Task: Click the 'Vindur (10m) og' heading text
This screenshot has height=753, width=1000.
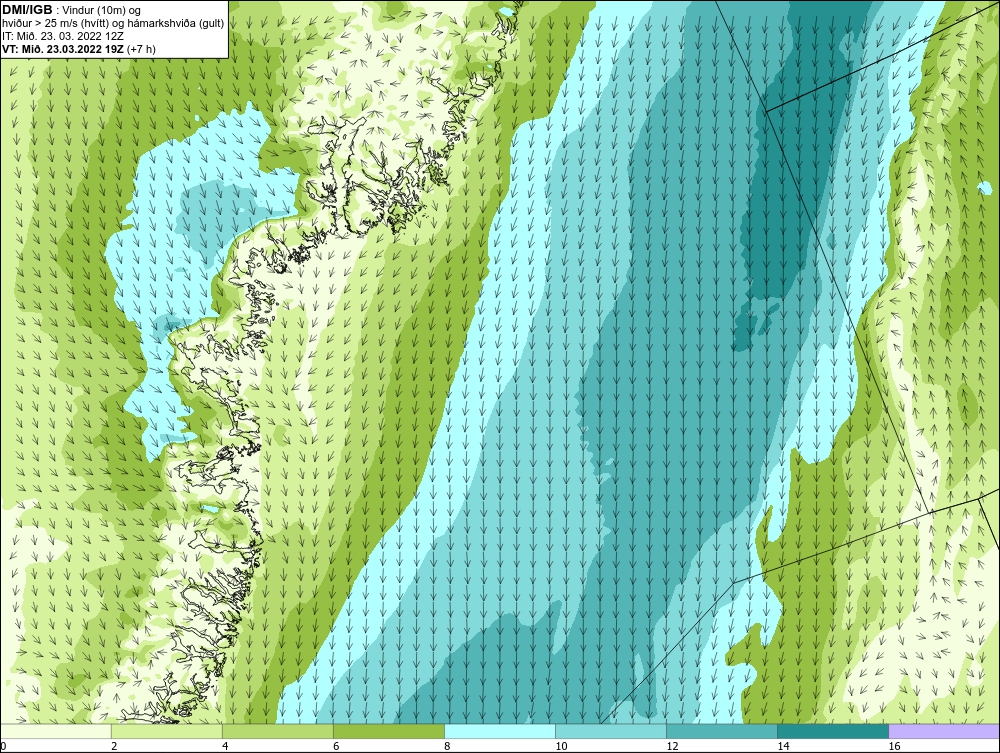Action: 101,11
